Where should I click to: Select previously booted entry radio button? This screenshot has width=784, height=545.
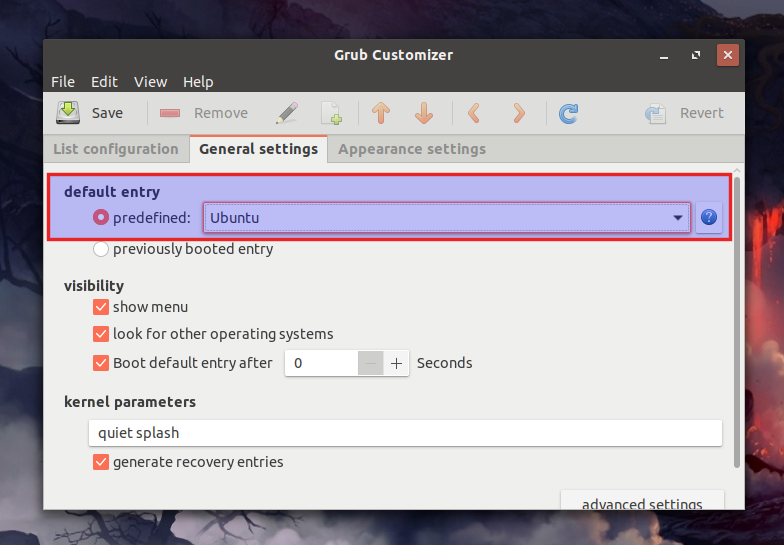[x=101, y=249]
